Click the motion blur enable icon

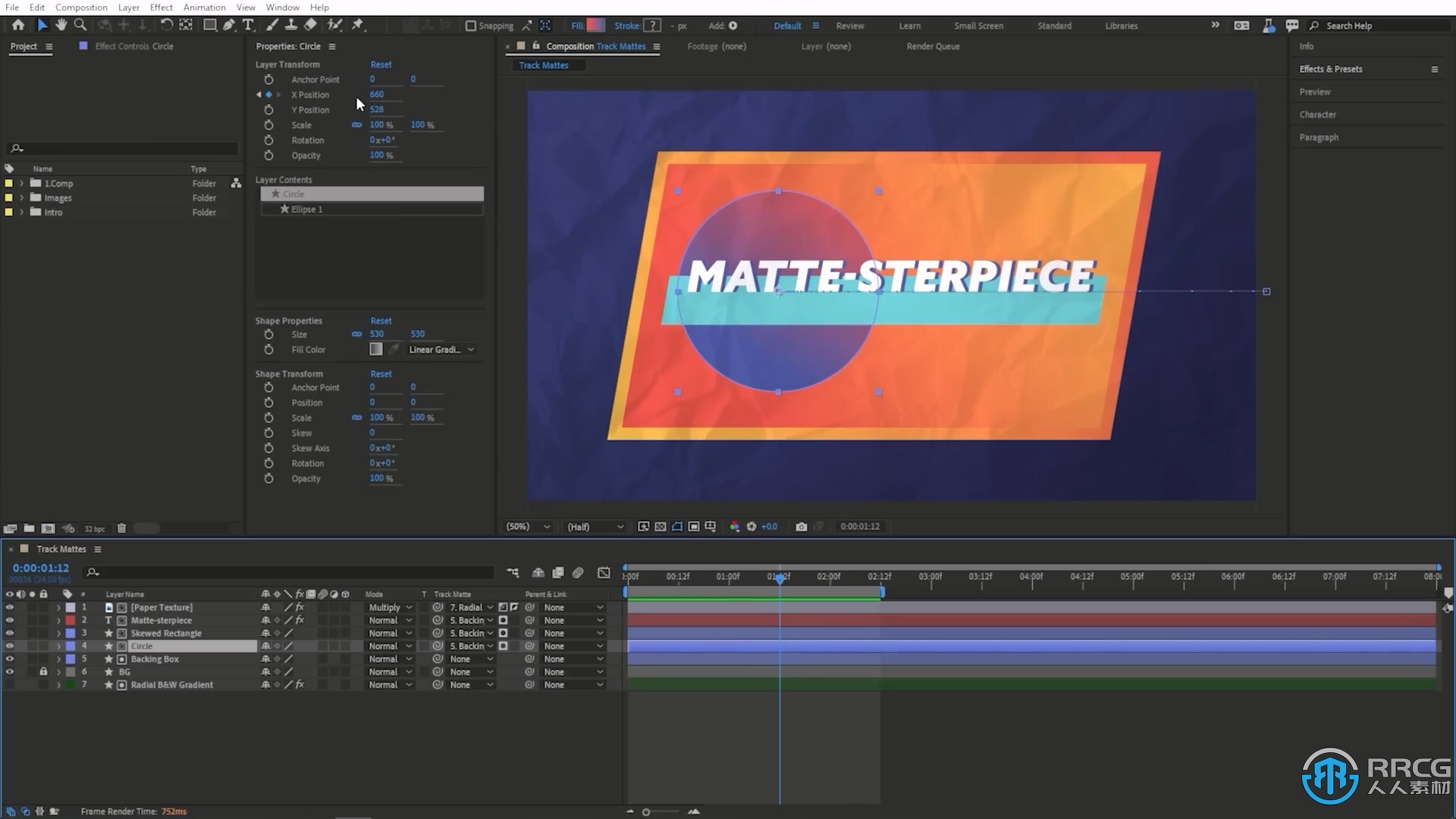coord(578,571)
